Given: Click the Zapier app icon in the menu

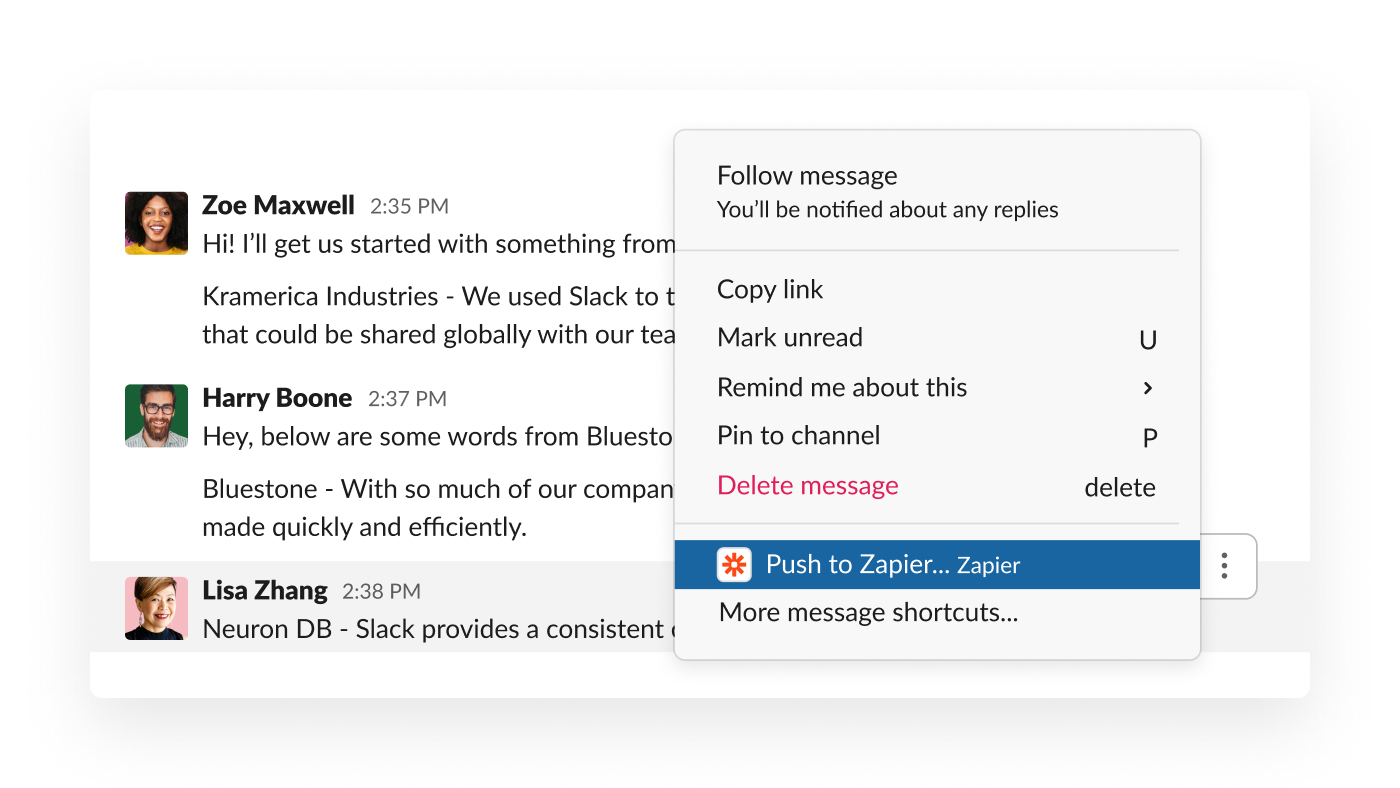Looking at the screenshot, I should (x=733, y=564).
